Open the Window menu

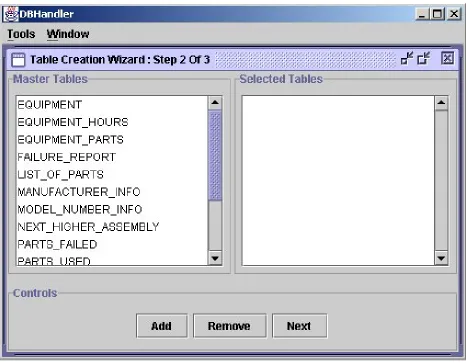68,34
